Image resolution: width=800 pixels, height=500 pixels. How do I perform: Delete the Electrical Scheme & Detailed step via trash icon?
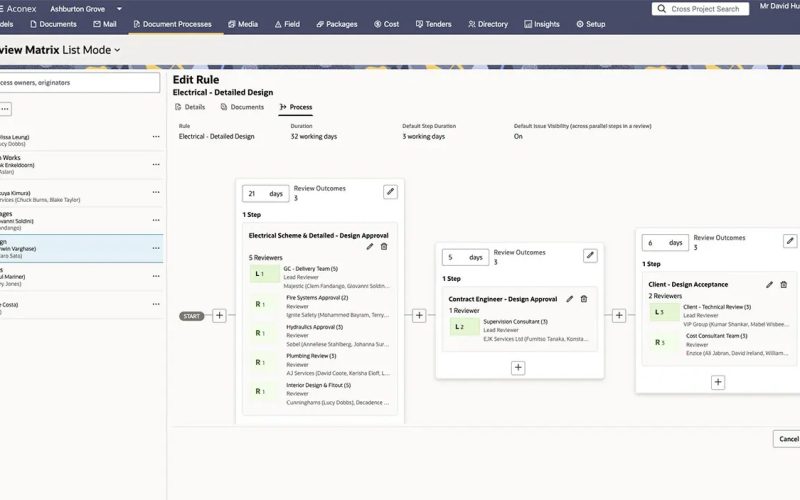384,246
